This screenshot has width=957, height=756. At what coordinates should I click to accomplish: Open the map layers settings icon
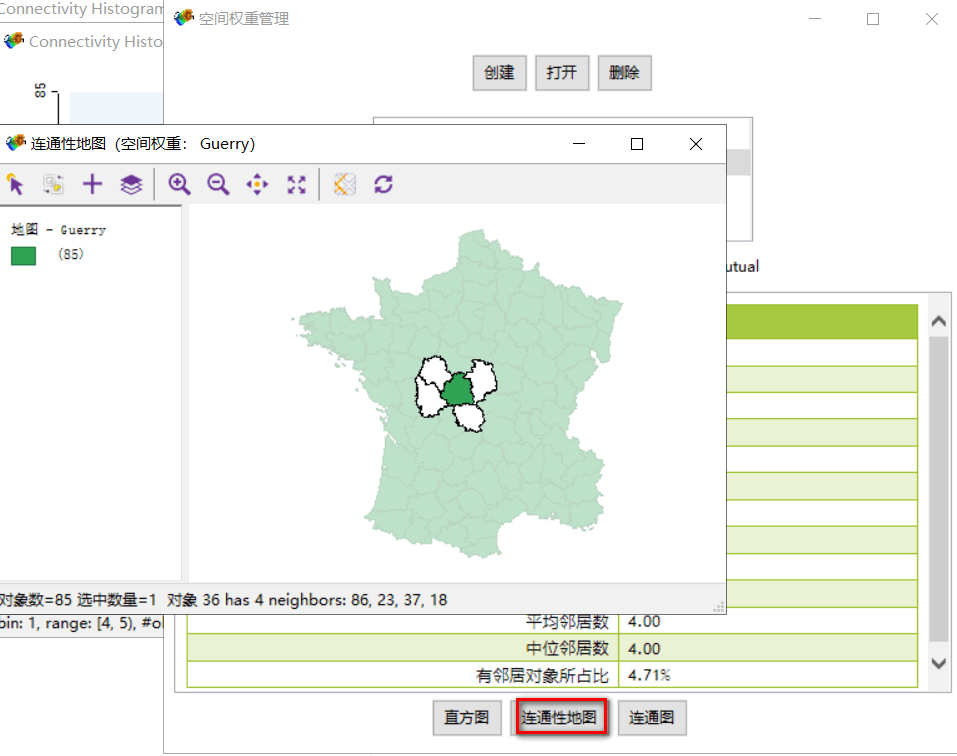[x=130, y=184]
